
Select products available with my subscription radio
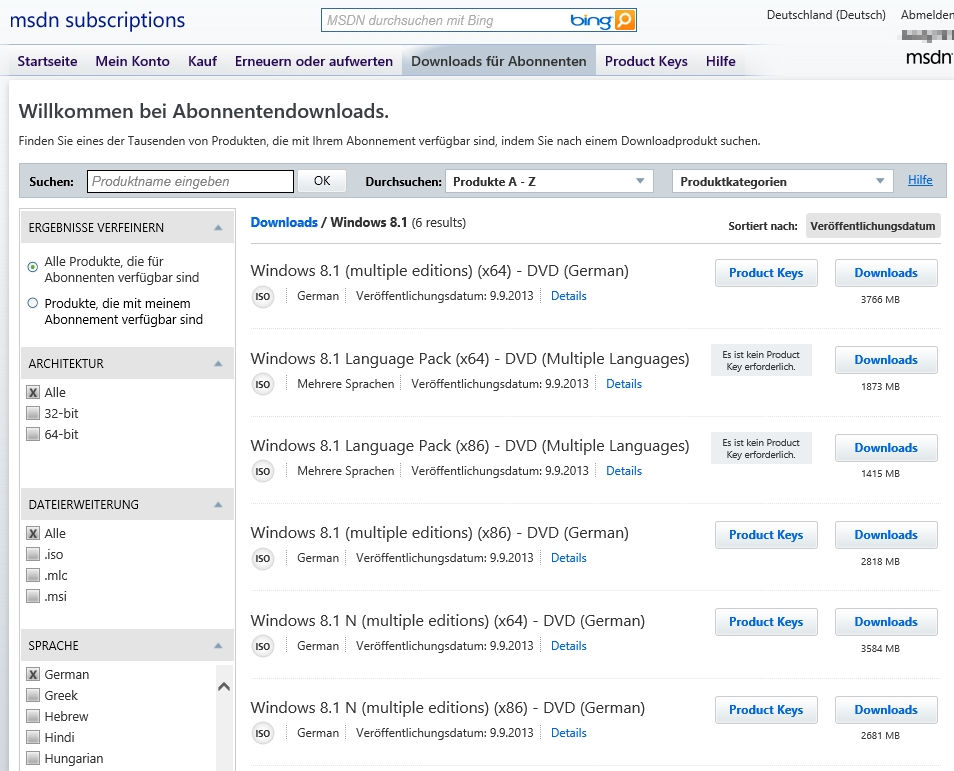pos(33,303)
